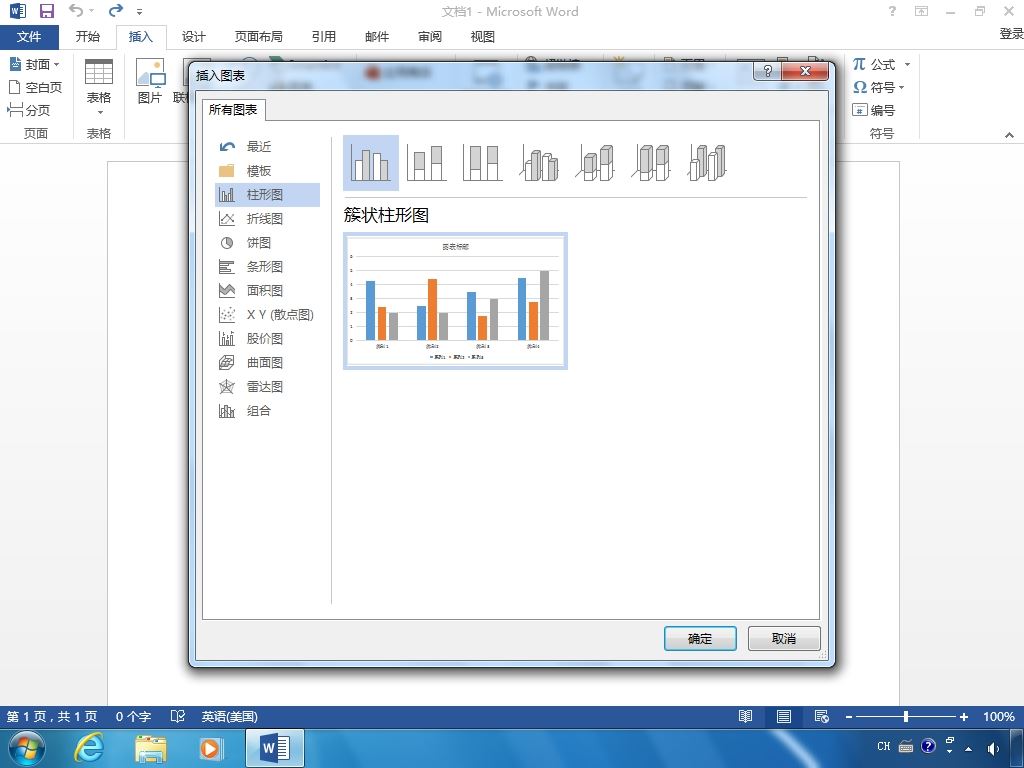Click 登录 sign-in link
This screenshot has width=1024, height=768.
click(x=1012, y=34)
